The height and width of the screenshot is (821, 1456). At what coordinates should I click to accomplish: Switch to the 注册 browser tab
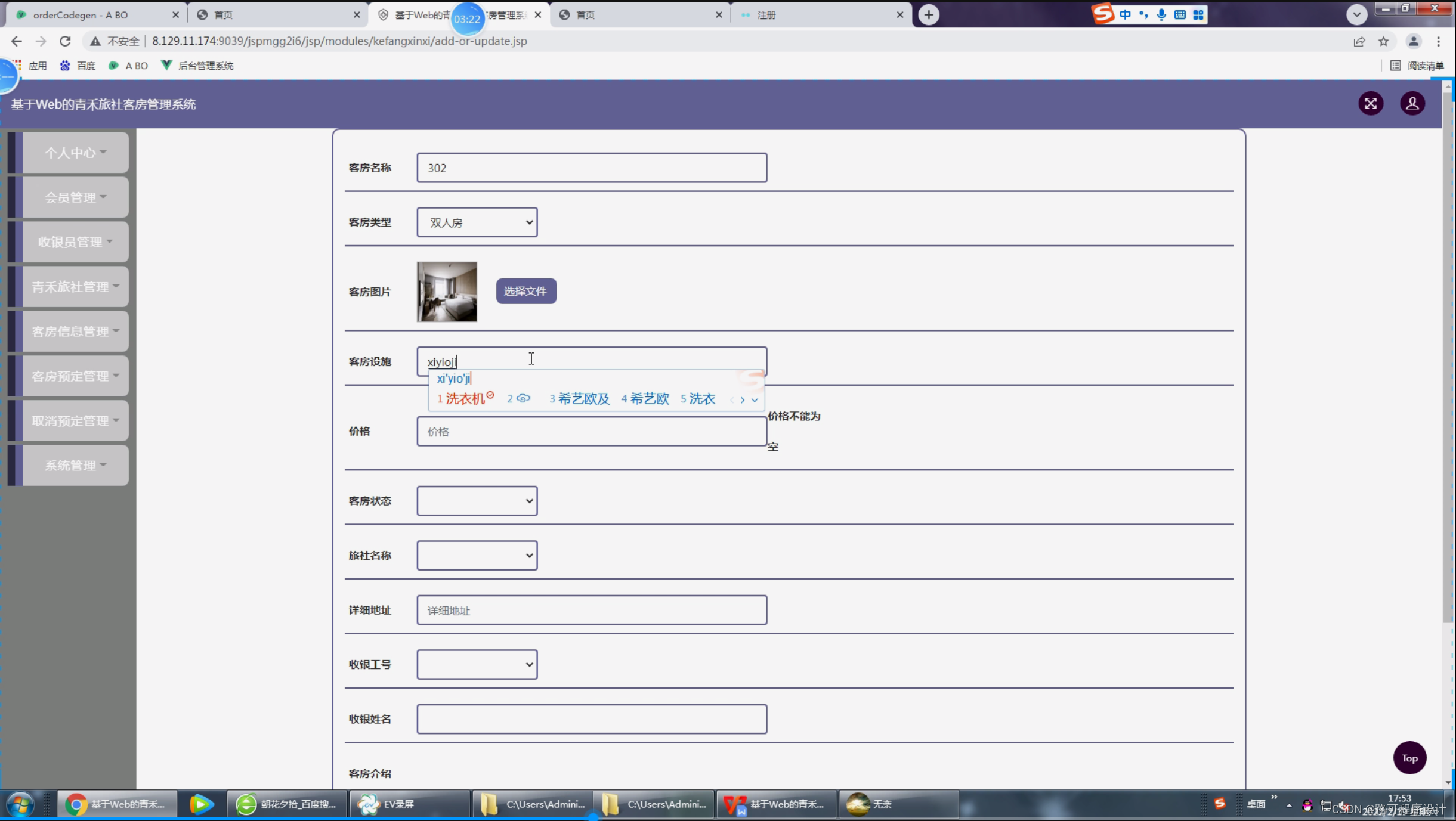pos(817,15)
